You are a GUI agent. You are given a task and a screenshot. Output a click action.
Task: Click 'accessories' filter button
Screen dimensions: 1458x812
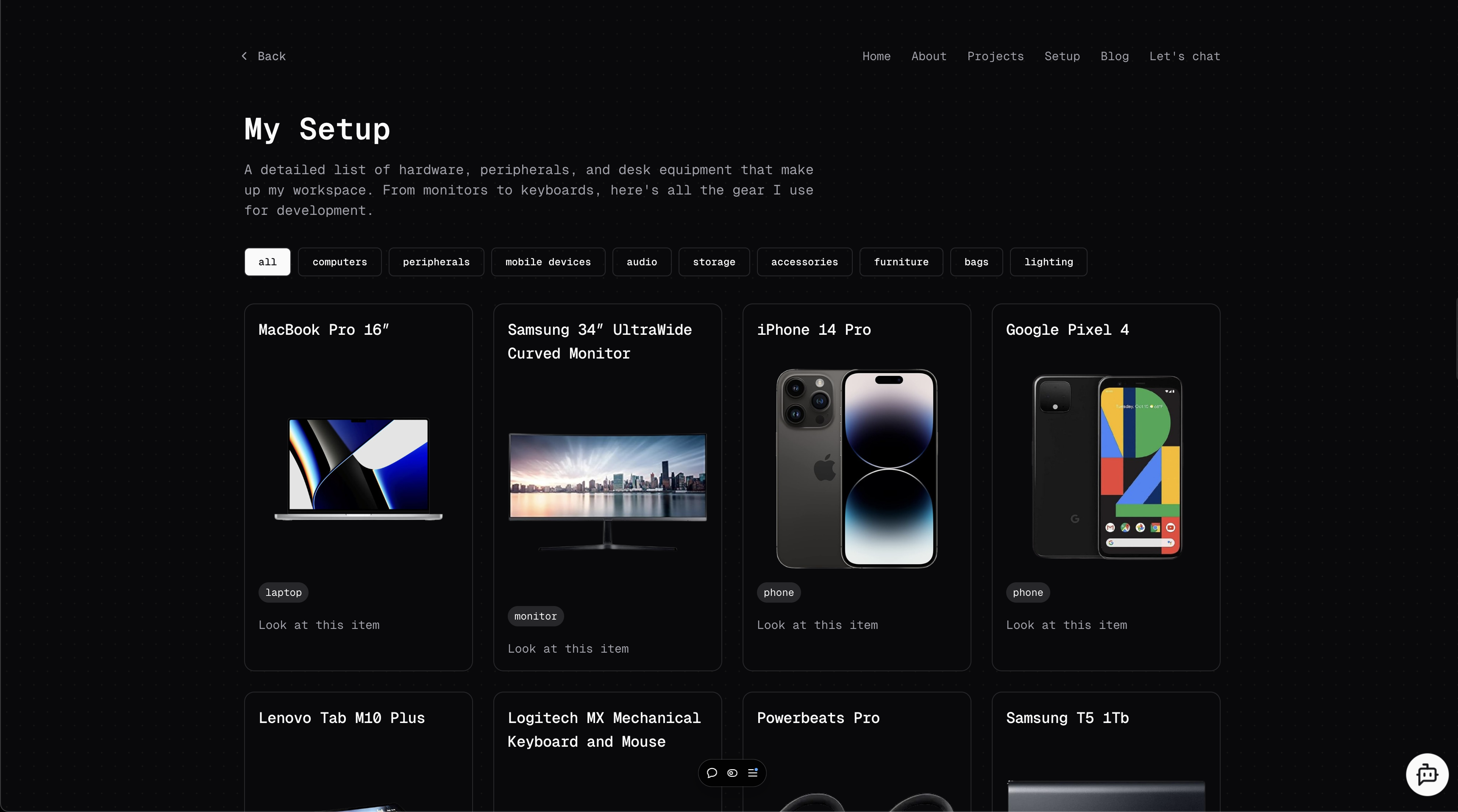[x=805, y=261]
